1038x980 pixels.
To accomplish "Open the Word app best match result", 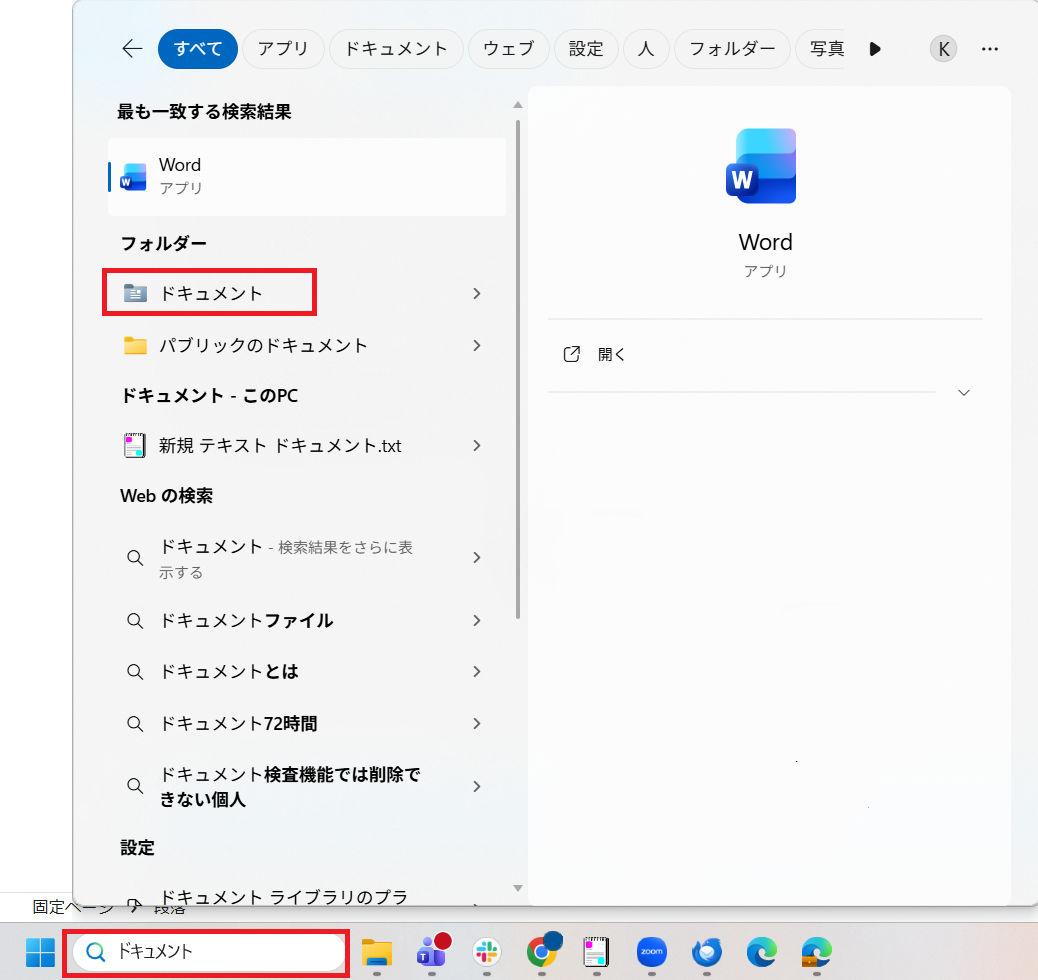I will (x=306, y=176).
